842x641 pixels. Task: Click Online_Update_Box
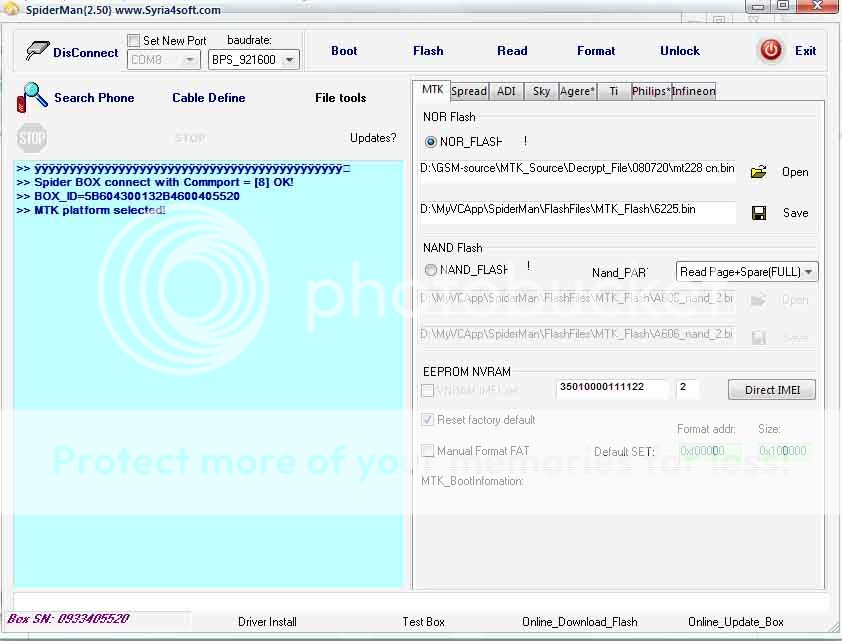[736, 622]
